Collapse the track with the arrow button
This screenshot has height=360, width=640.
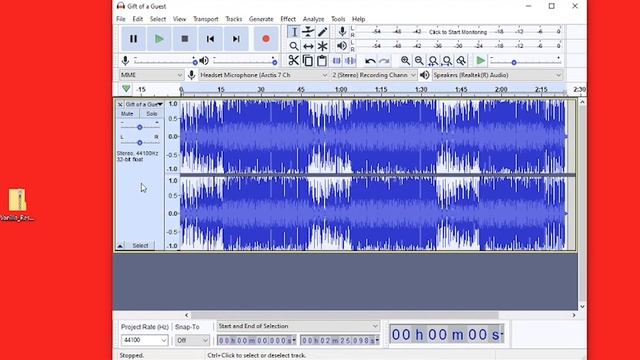[x=120, y=246]
